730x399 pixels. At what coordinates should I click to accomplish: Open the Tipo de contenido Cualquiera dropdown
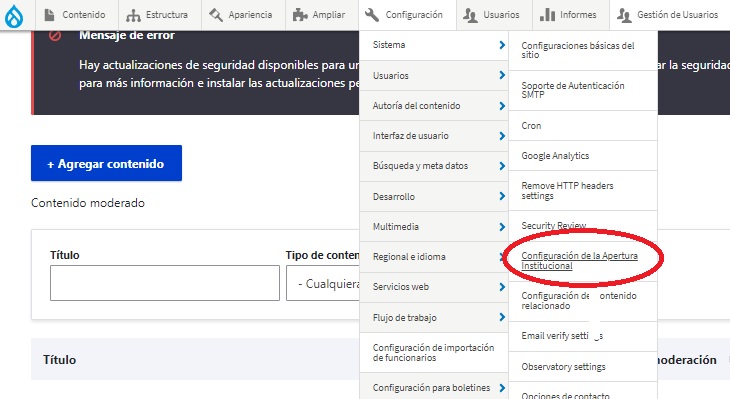[323, 283]
